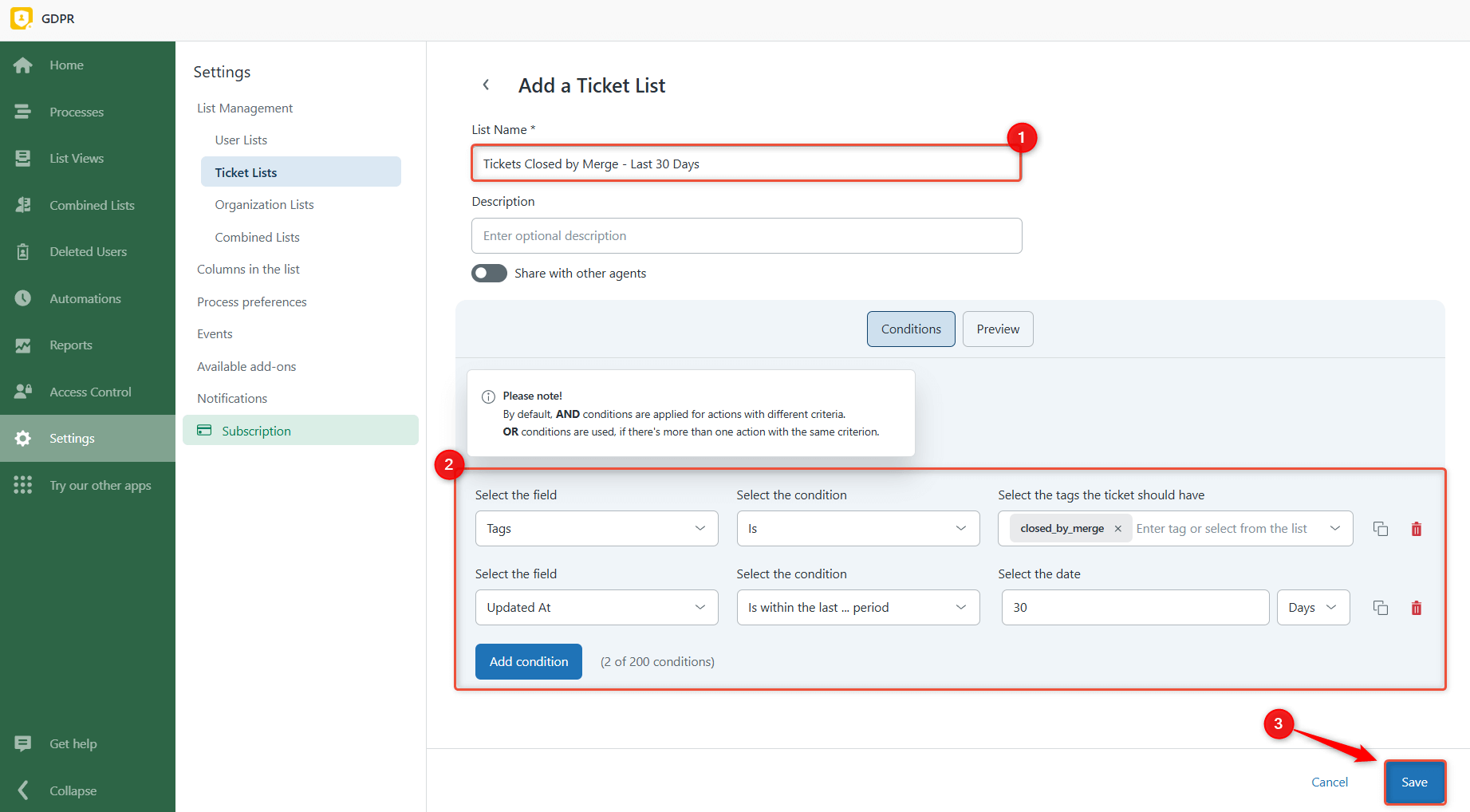Click Cancel to discard changes

[1329, 782]
